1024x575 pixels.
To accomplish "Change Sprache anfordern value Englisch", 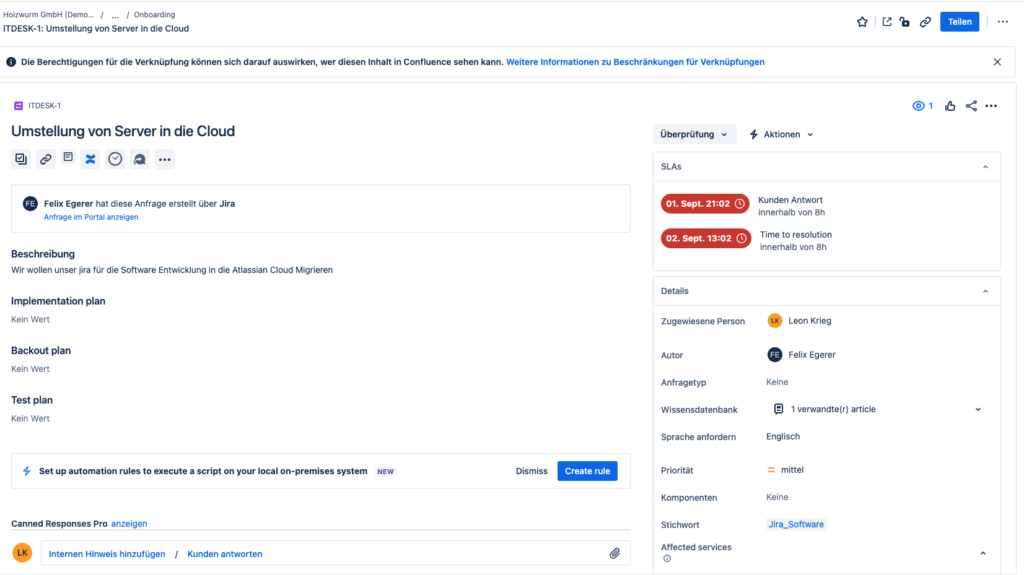I will (x=783, y=436).
